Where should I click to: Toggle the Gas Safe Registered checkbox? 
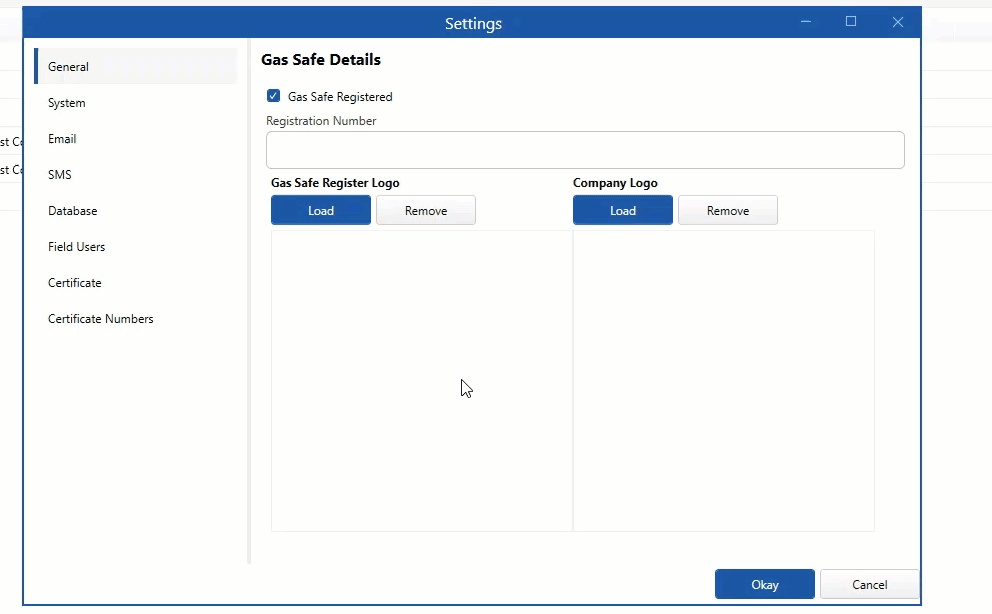(x=273, y=96)
